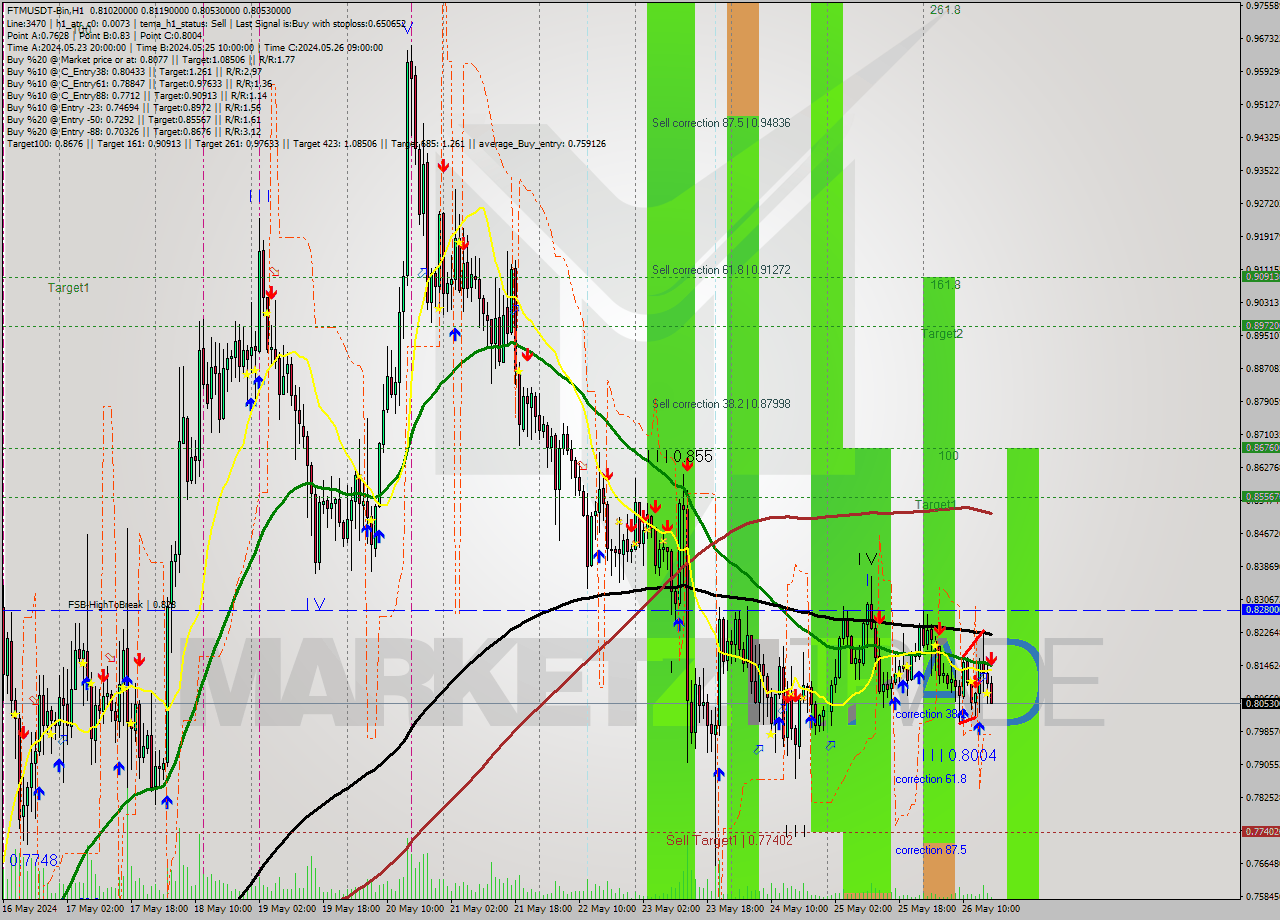Click the '26 May 10:00' time axis label
The height and width of the screenshot is (920, 1280).
click(x=991, y=908)
